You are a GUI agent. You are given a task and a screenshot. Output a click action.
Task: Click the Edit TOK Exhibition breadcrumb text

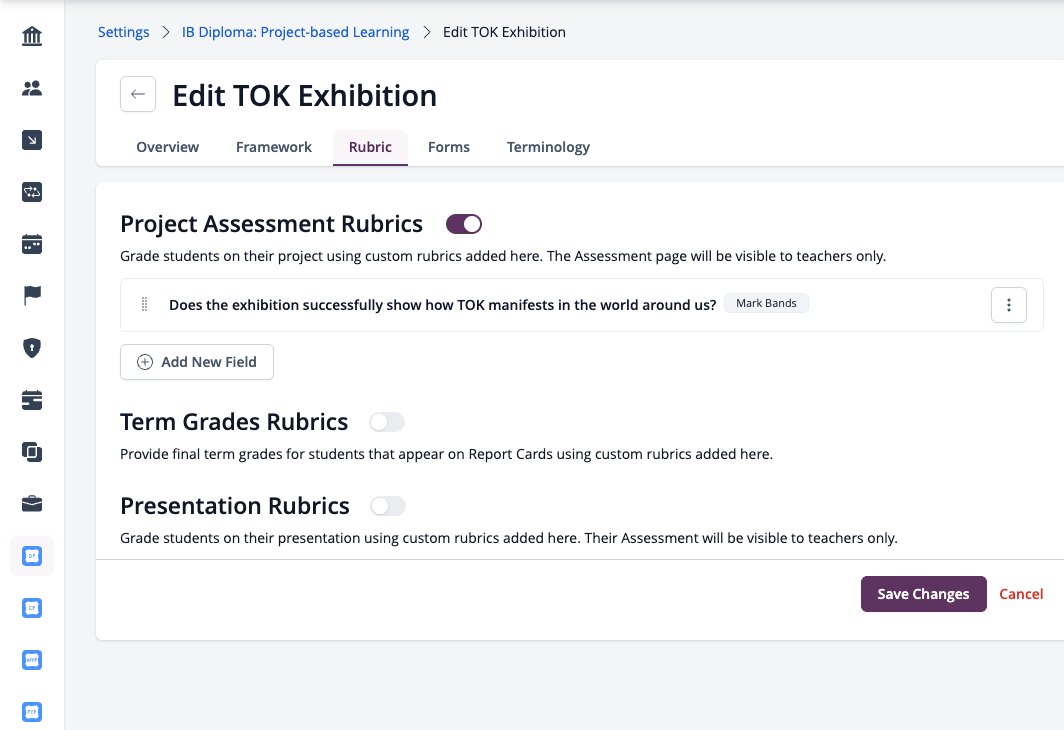tap(504, 32)
